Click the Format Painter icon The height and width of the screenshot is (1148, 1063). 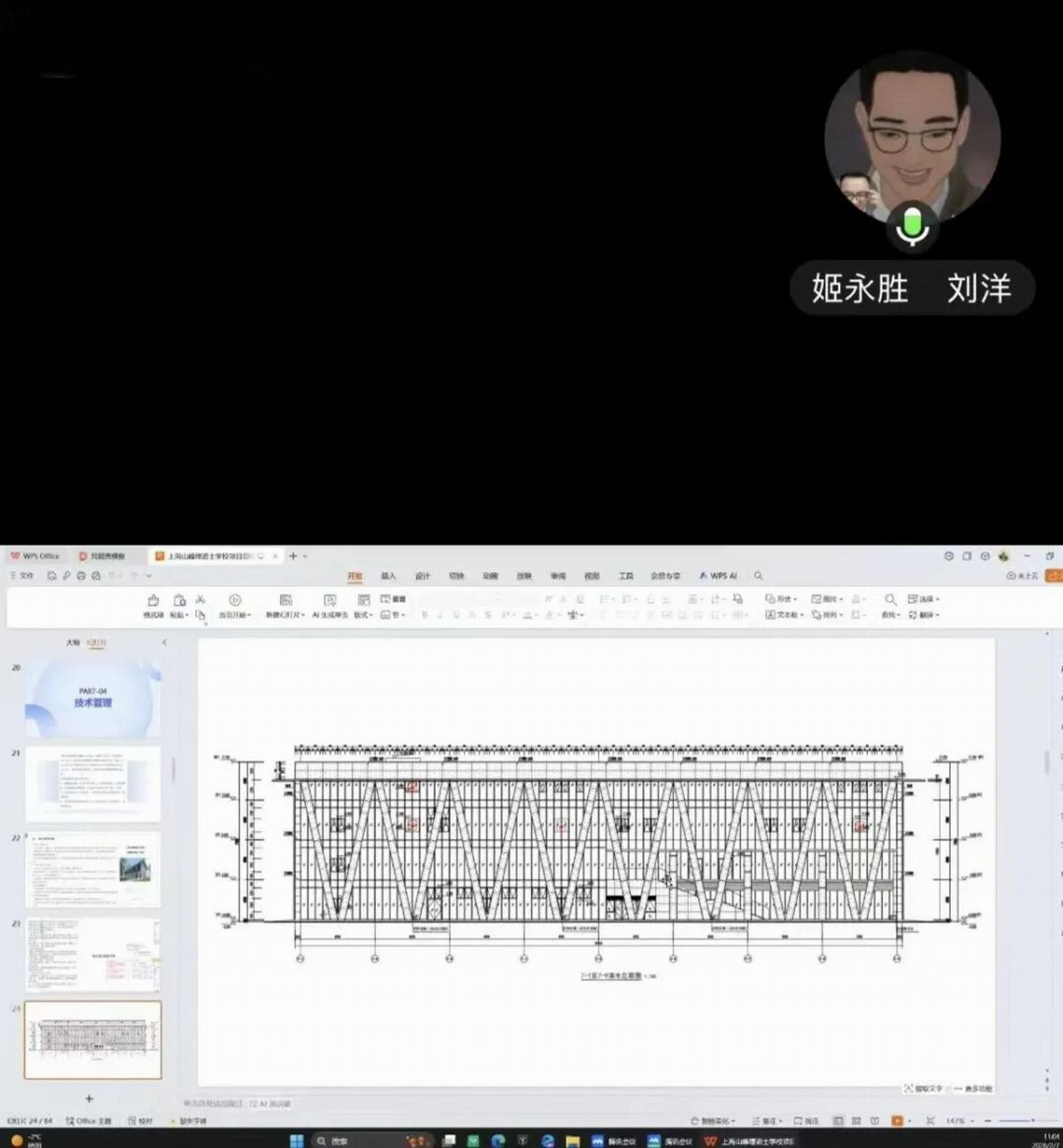tap(153, 601)
